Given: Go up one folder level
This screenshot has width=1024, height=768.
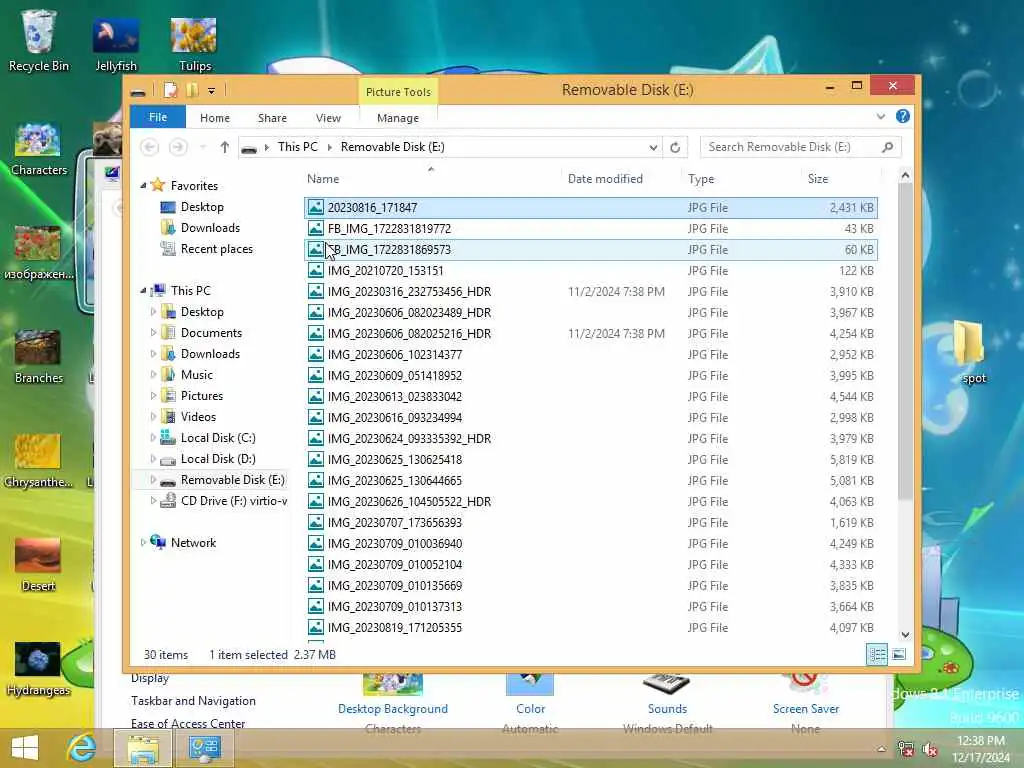Looking at the screenshot, I should click(225, 147).
